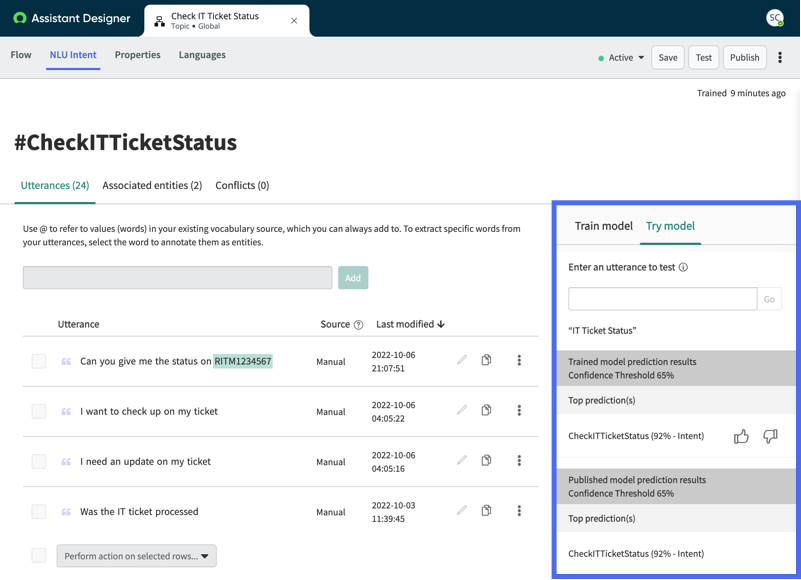The image size is (801, 580).
Task: Copy the RITM1234567 status utterance
Action: (486, 360)
